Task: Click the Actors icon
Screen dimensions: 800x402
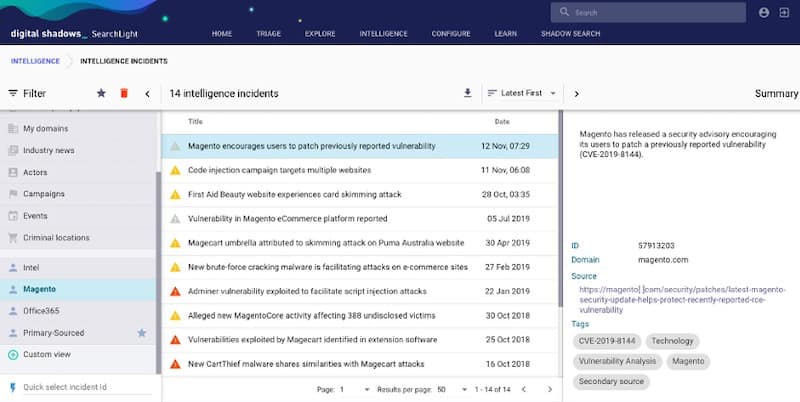Action: coord(13,172)
